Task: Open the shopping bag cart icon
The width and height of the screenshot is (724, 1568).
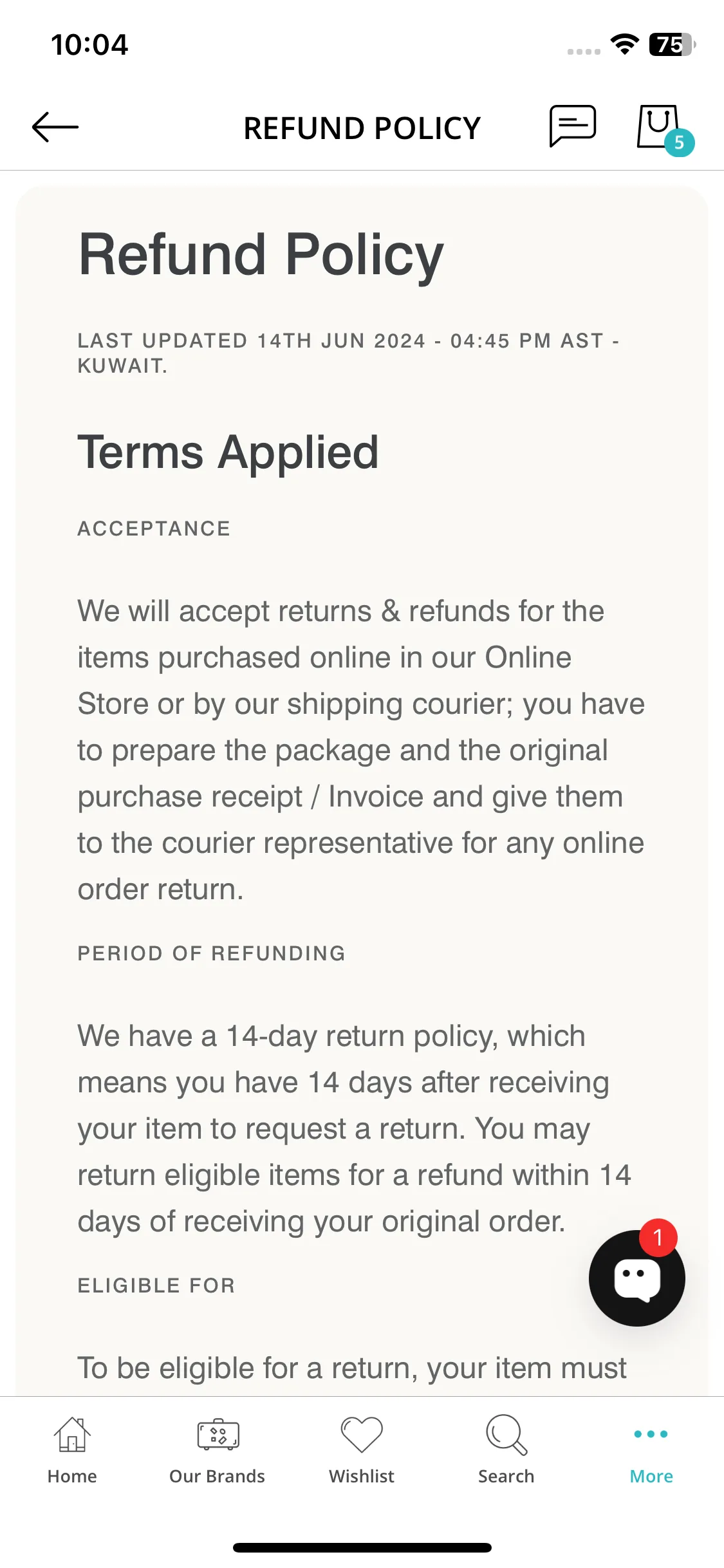Action: [658, 126]
